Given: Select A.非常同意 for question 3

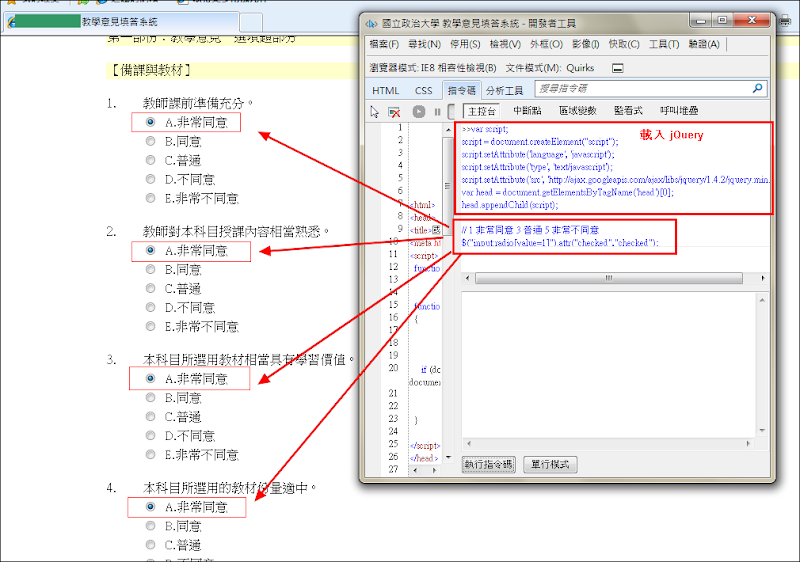Looking at the screenshot, I should click(151, 378).
